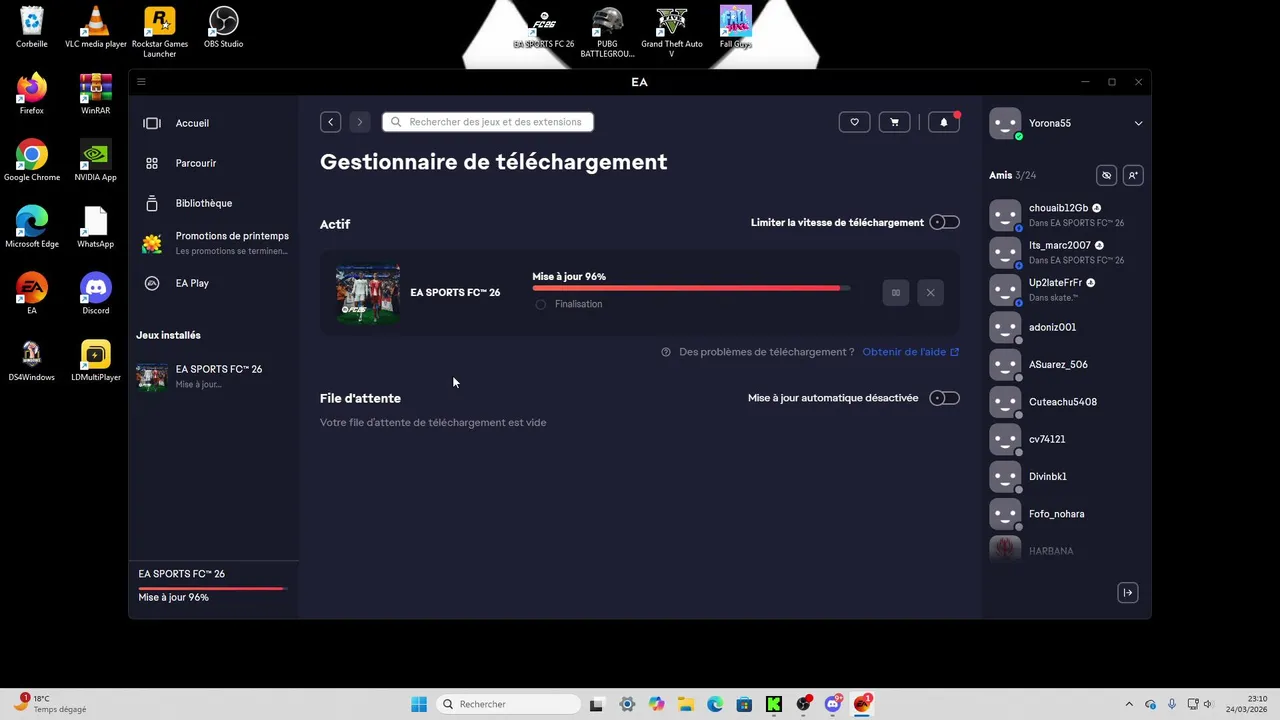
Task: Open Rockstar Games Launcher desktop icon
Action: coord(160,31)
